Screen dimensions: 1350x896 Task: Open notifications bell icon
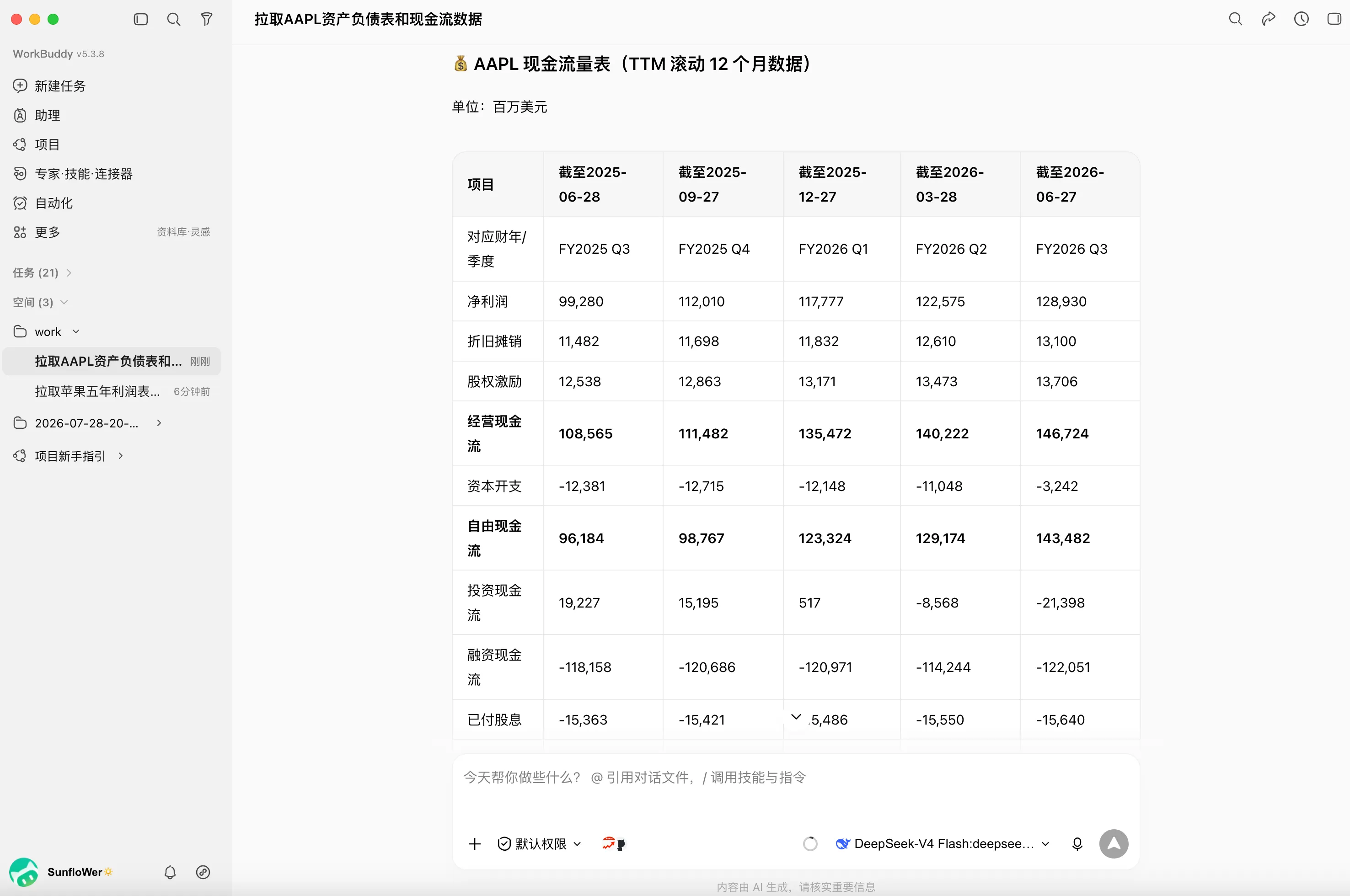point(170,872)
